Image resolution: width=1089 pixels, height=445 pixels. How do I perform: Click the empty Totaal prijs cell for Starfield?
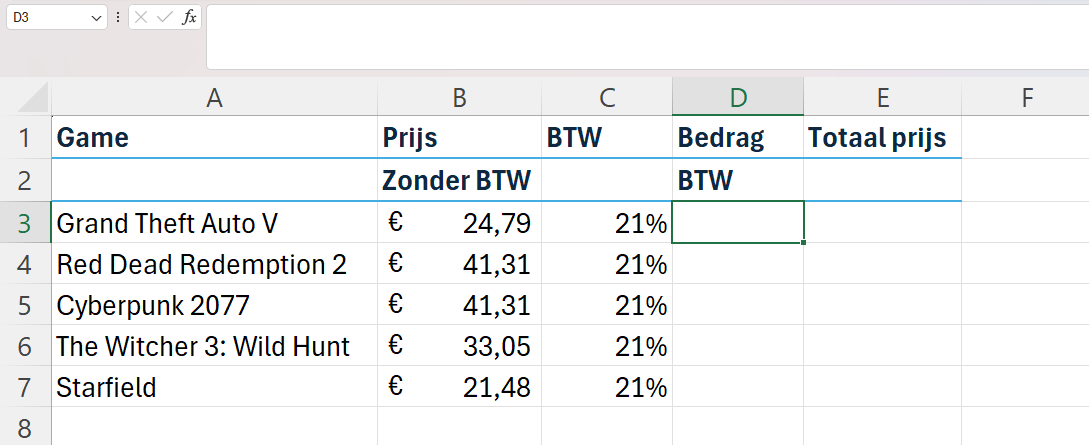(883, 387)
